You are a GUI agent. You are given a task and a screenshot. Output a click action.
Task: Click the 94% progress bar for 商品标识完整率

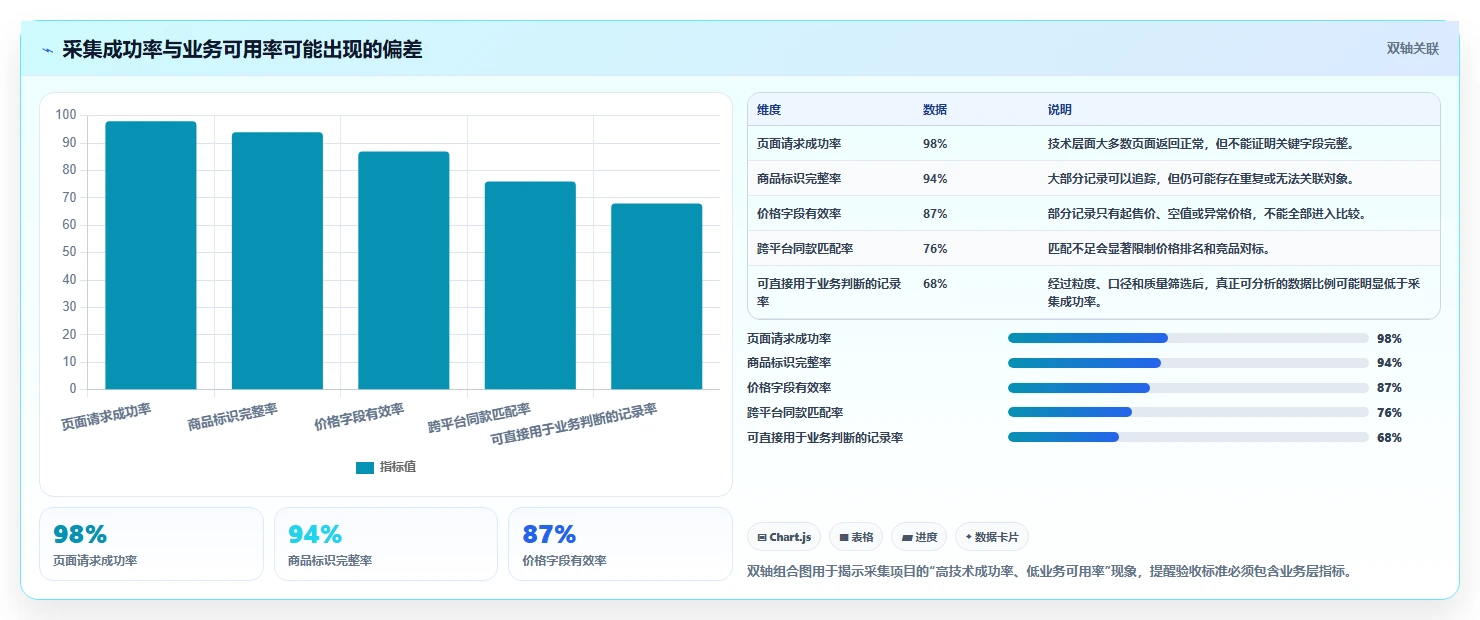point(1188,363)
